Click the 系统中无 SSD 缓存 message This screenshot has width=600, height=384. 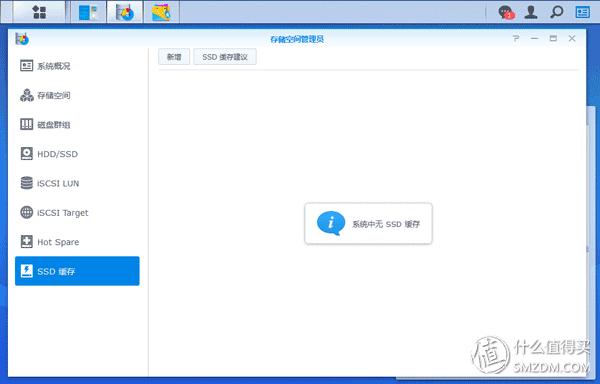point(386,224)
